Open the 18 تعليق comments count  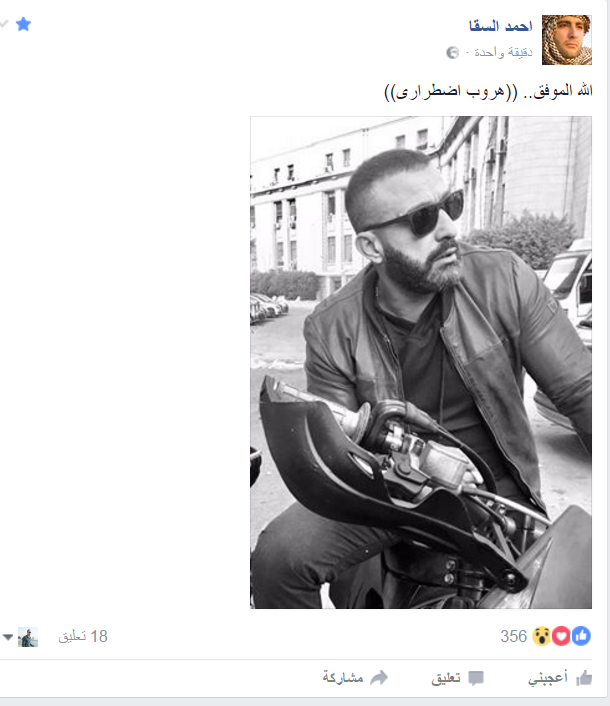point(83,636)
